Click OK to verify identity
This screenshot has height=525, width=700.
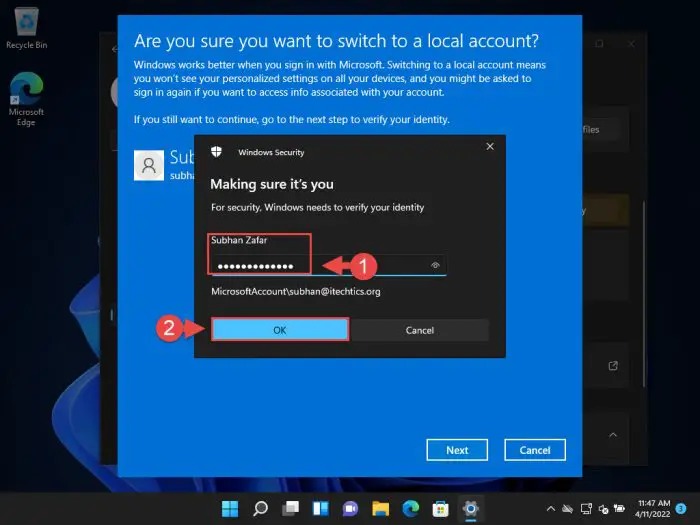coord(279,330)
